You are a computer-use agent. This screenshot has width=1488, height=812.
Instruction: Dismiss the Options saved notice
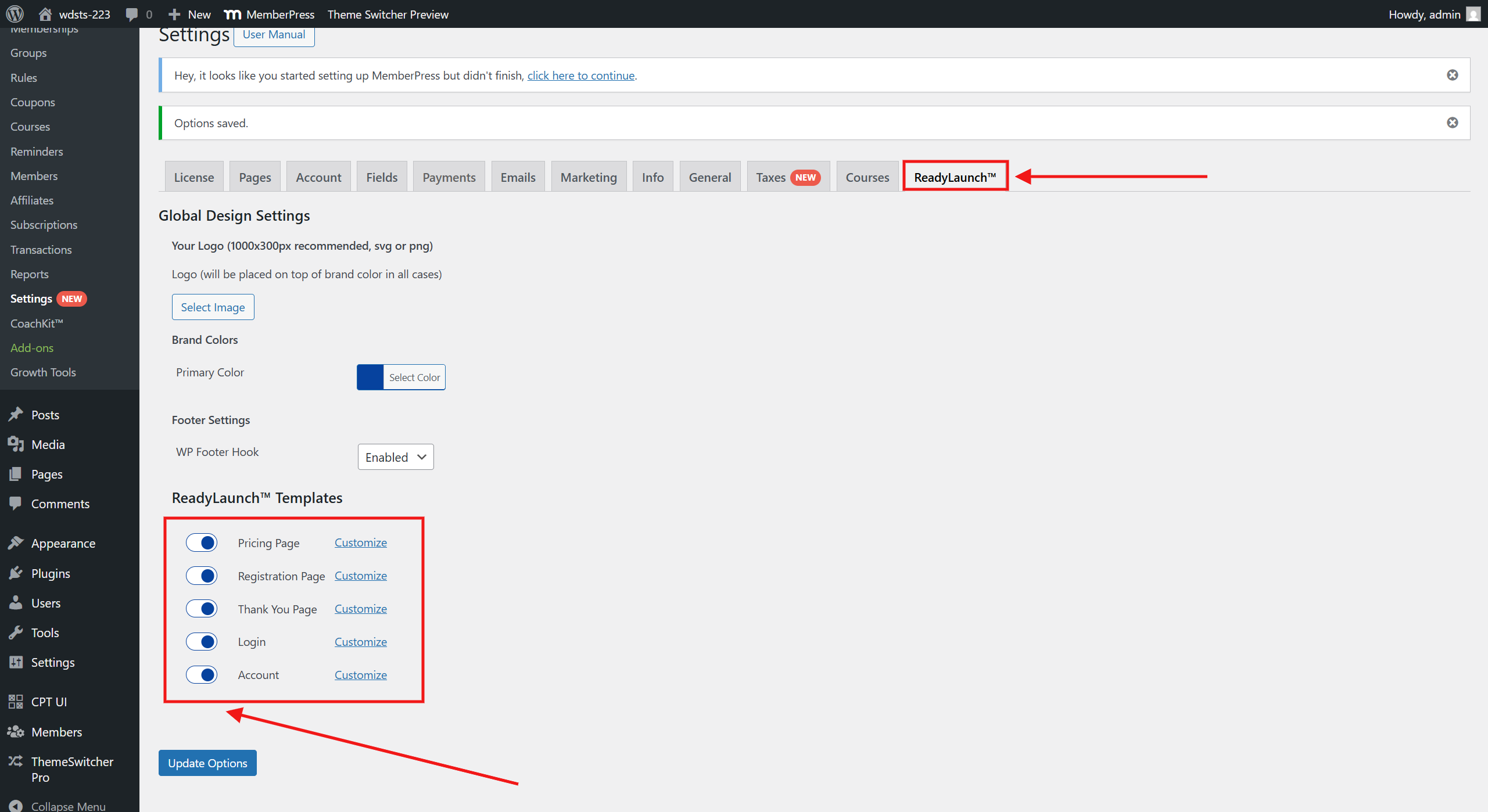1453,123
